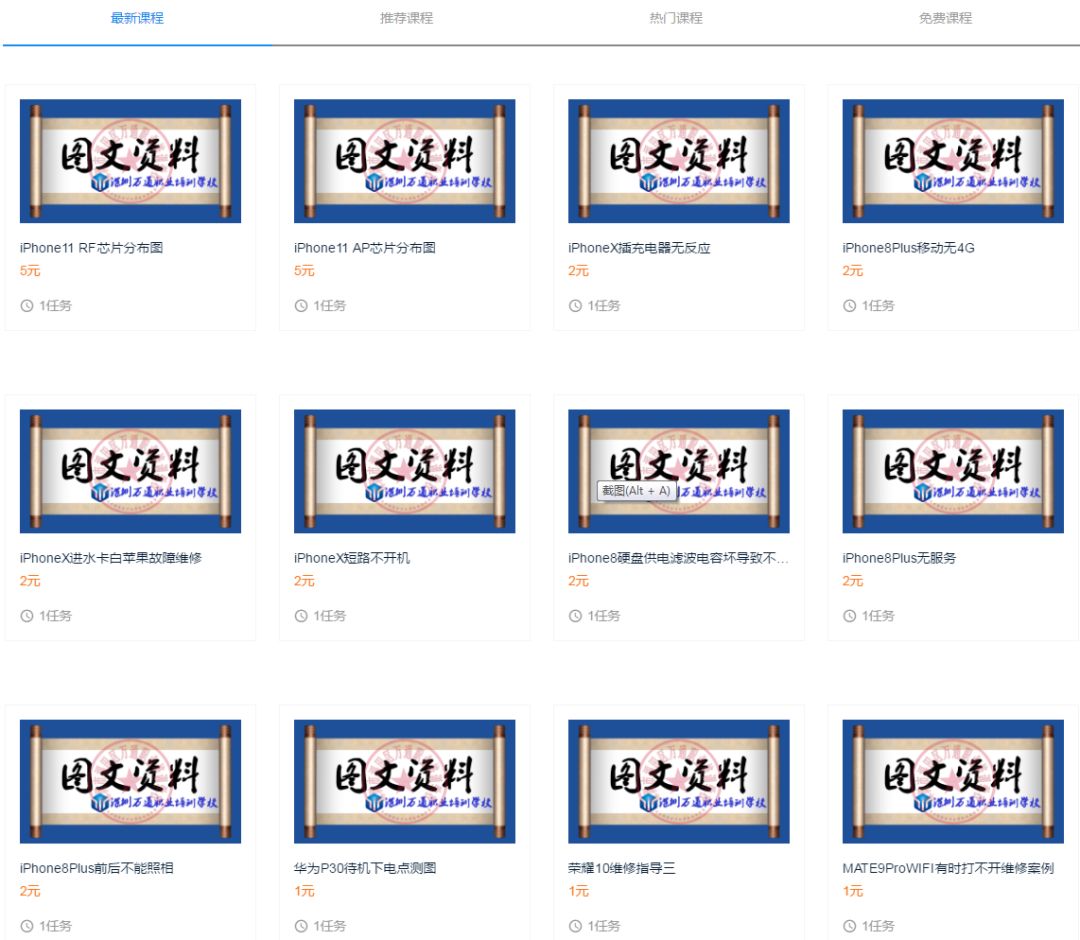The height and width of the screenshot is (940, 1080).
Task: Click the clock icon under iPhoneX短路不开机
Action: (x=301, y=616)
